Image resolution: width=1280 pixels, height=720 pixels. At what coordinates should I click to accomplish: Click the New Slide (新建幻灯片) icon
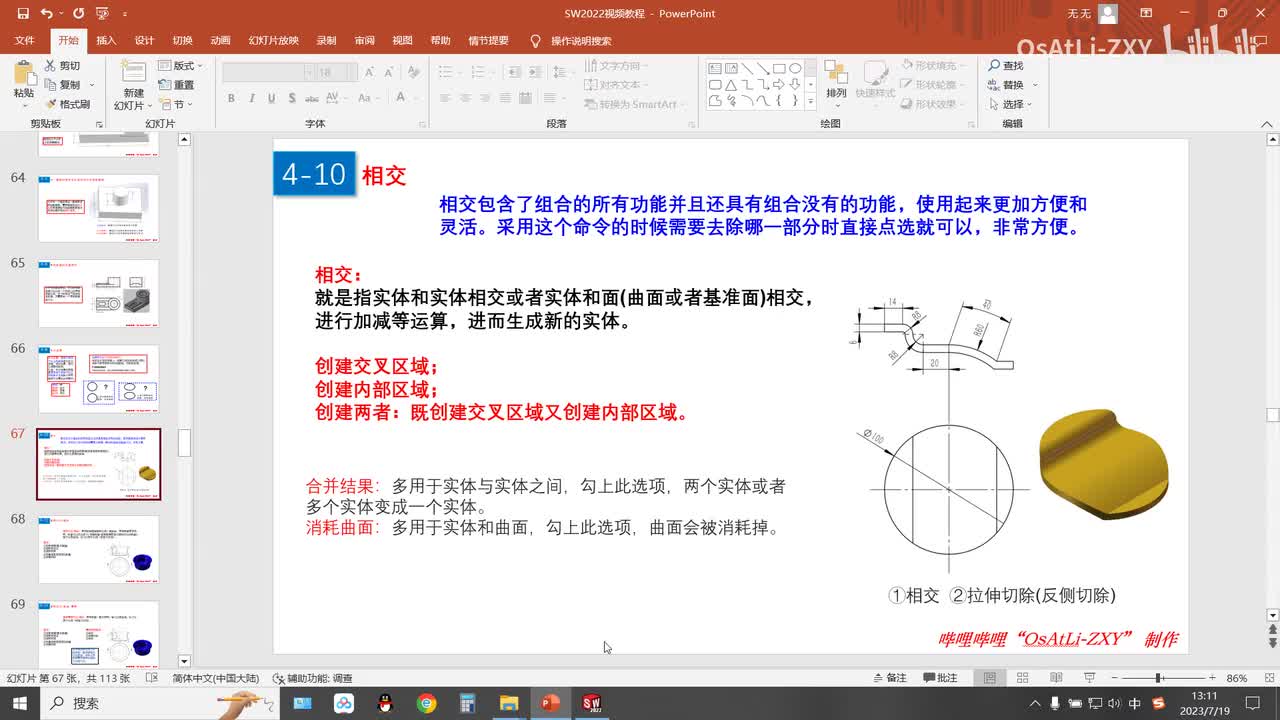(x=133, y=72)
